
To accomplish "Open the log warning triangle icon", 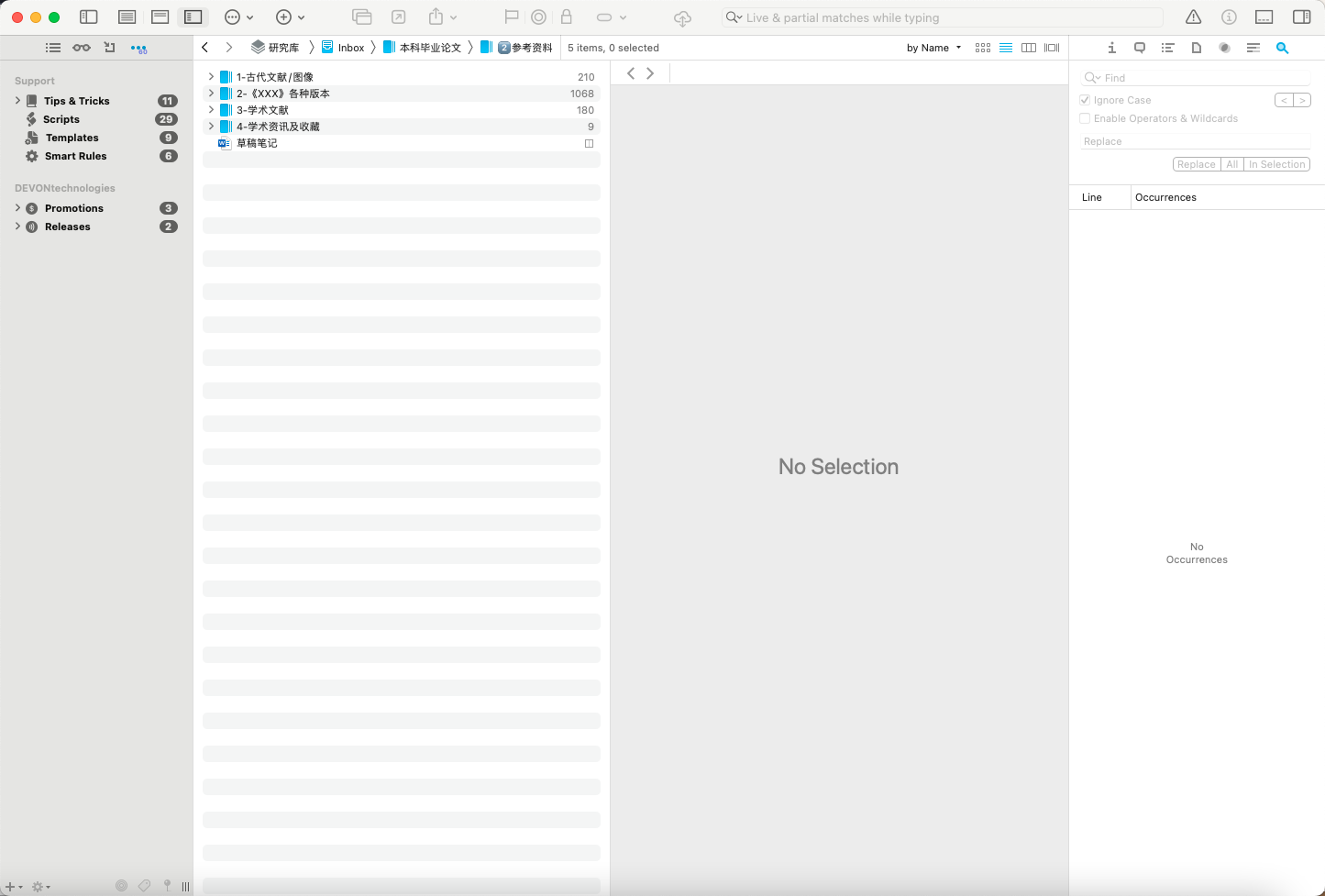I will tap(1193, 17).
